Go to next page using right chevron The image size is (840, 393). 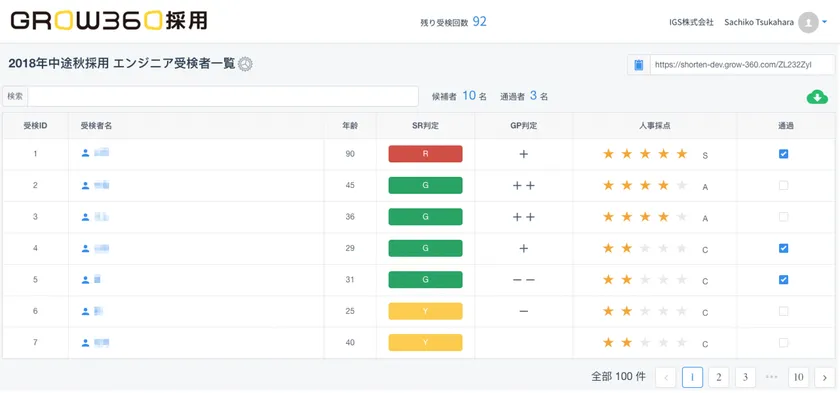[x=824, y=377]
